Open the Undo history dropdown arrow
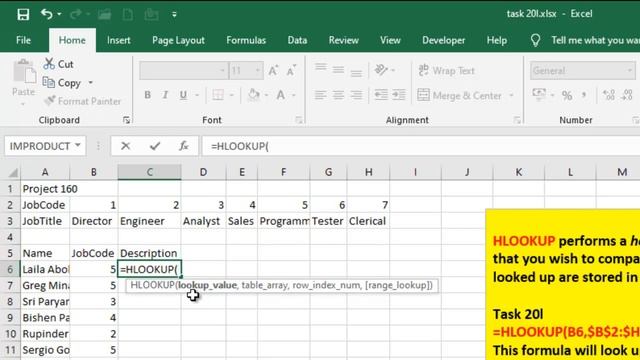 [60, 14]
